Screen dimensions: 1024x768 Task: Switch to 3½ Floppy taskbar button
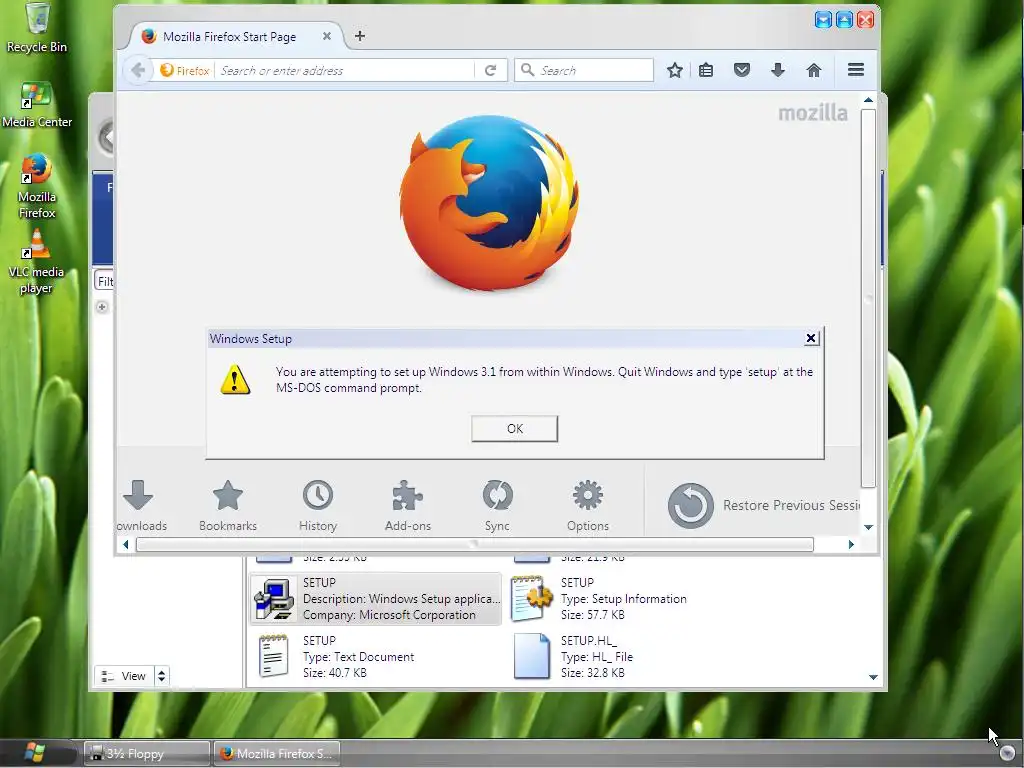[x=147, y=754]
